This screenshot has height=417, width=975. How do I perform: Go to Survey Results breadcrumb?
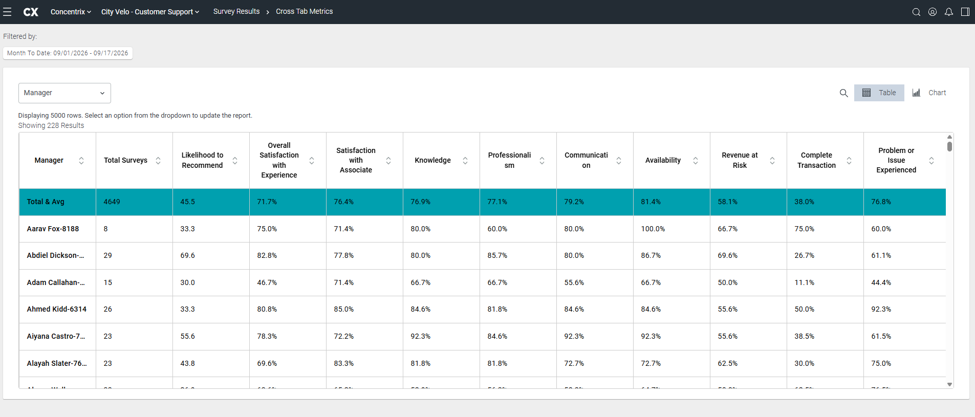click(236, 11)
